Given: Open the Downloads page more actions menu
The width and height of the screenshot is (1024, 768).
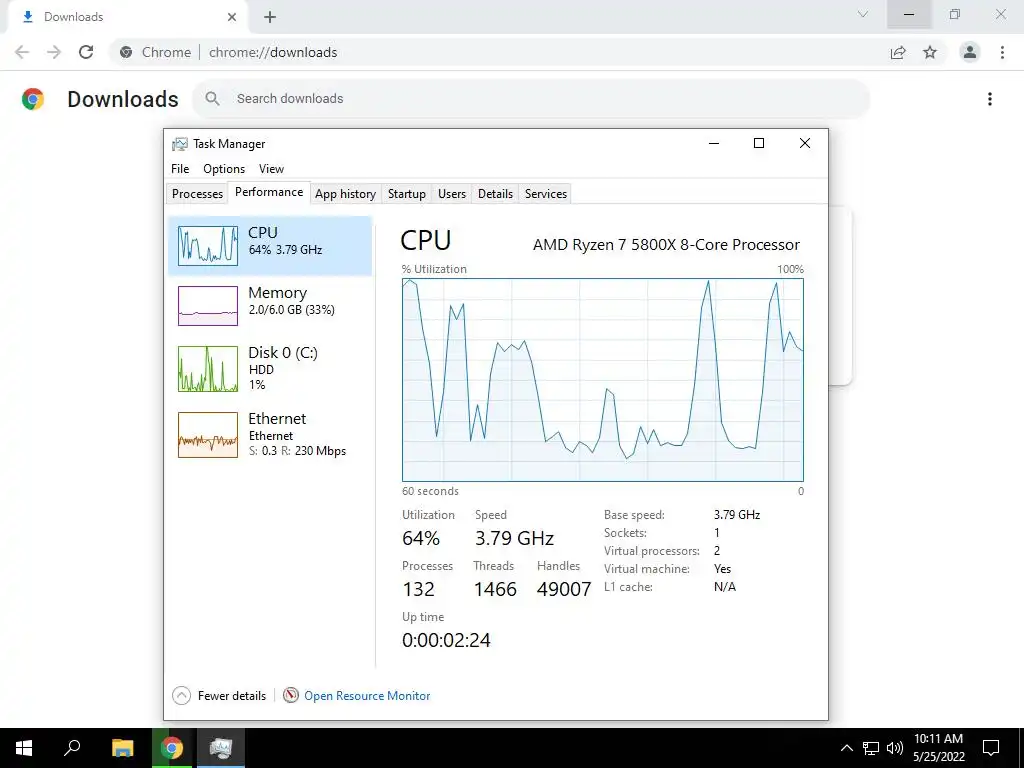Looking at the screenshot, I should point(990,99).
